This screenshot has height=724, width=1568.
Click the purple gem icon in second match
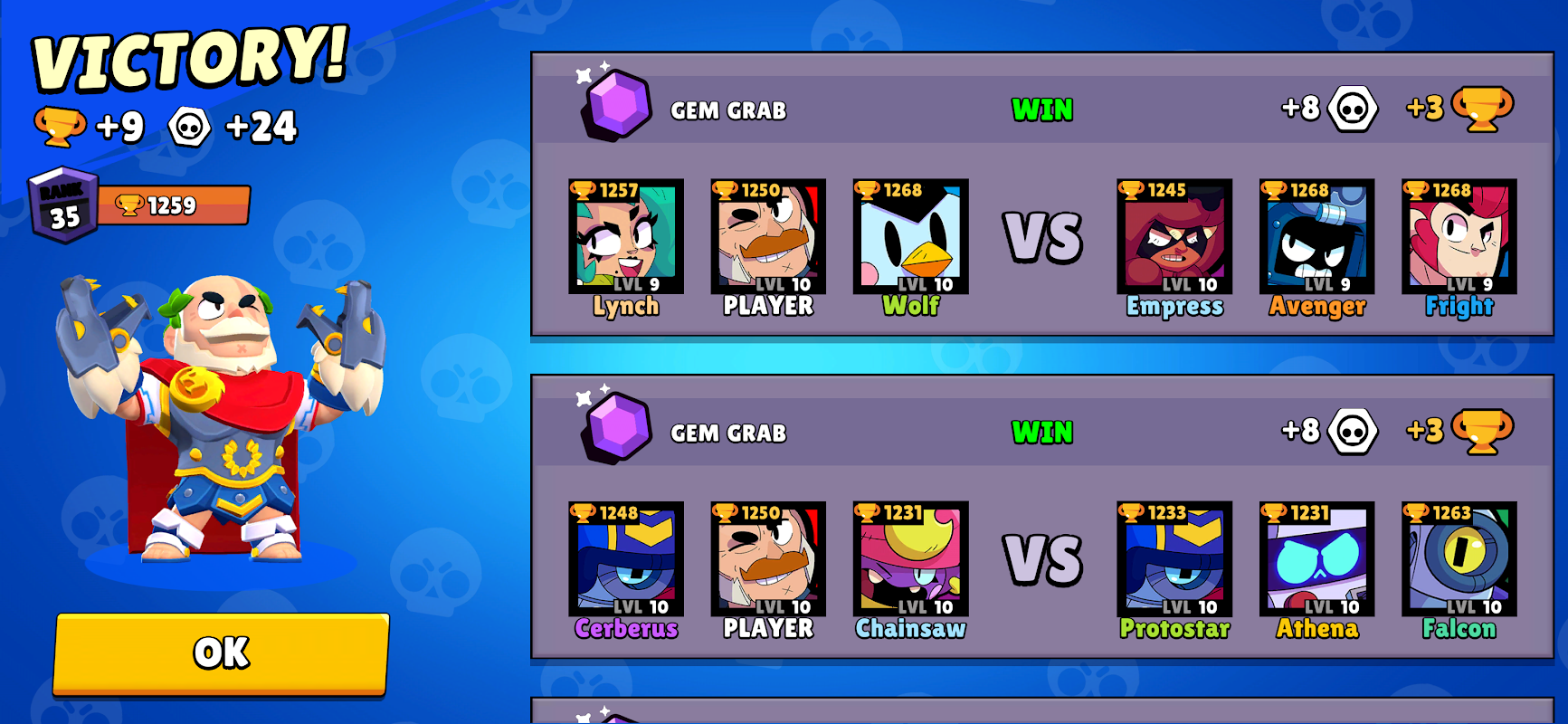click(616, 427)
